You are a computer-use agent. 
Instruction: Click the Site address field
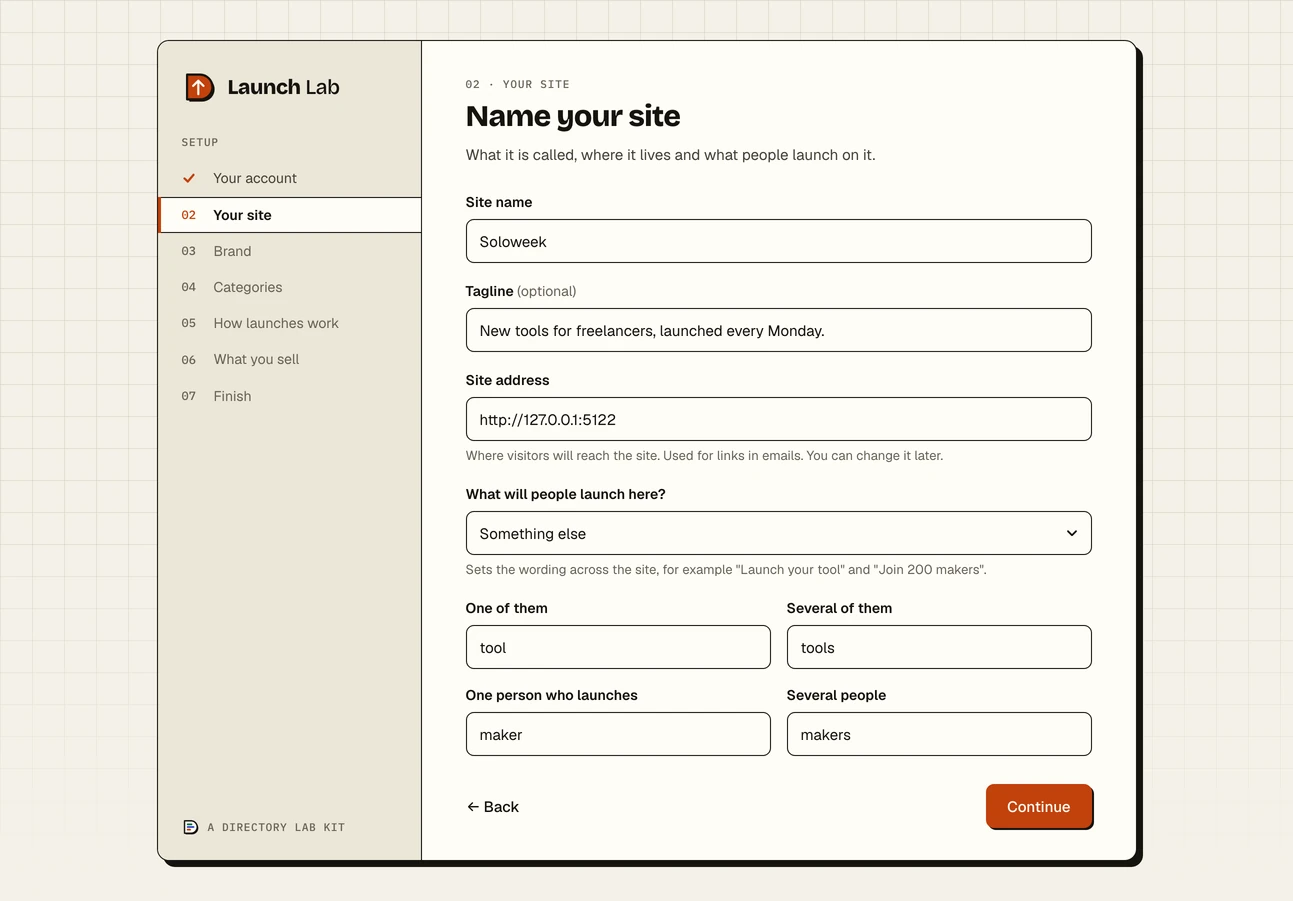point(778,419)
